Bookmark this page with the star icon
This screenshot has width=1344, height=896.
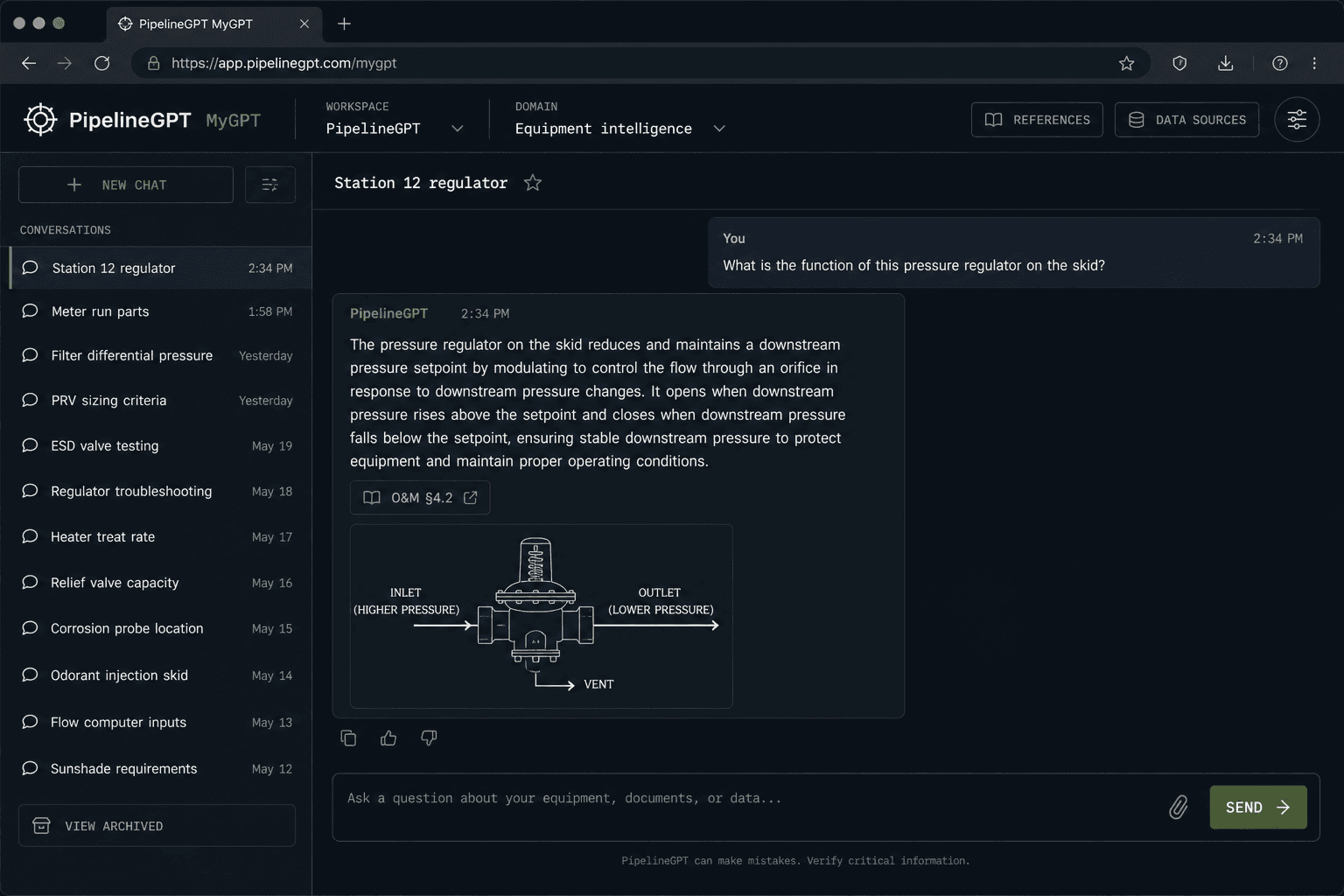1126,63
